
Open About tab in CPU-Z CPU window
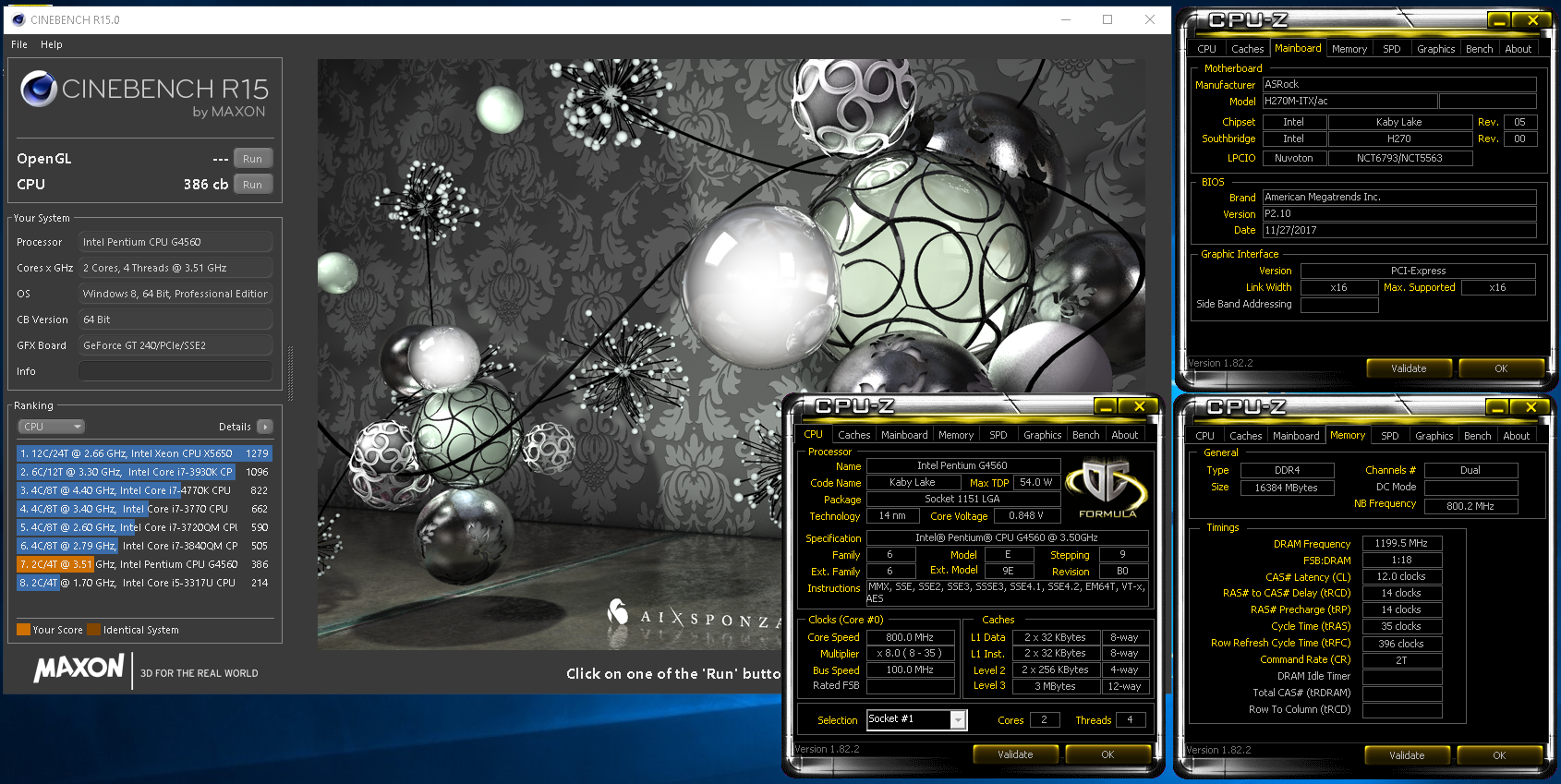coord(1124,435)
